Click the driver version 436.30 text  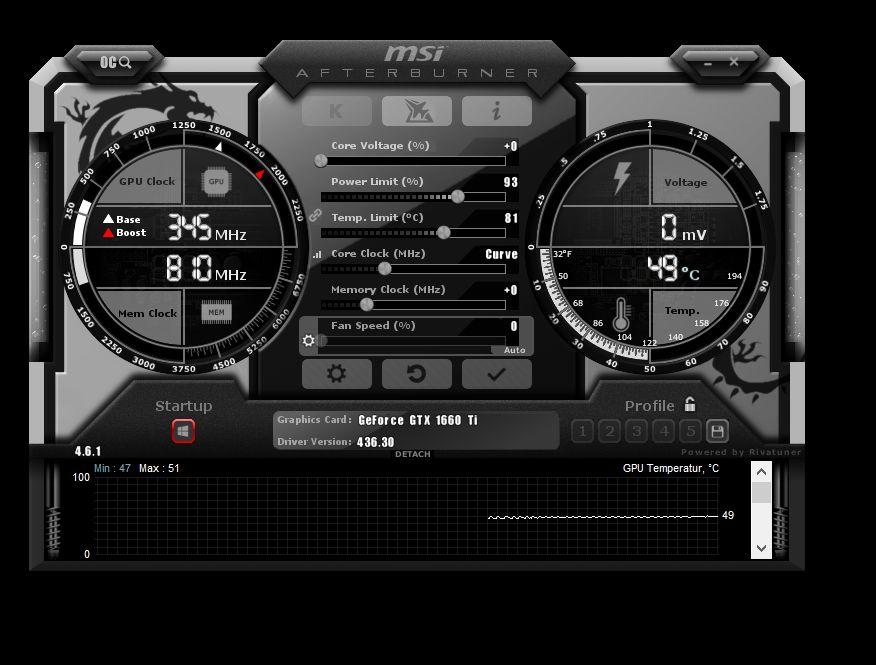pos(375,442)
